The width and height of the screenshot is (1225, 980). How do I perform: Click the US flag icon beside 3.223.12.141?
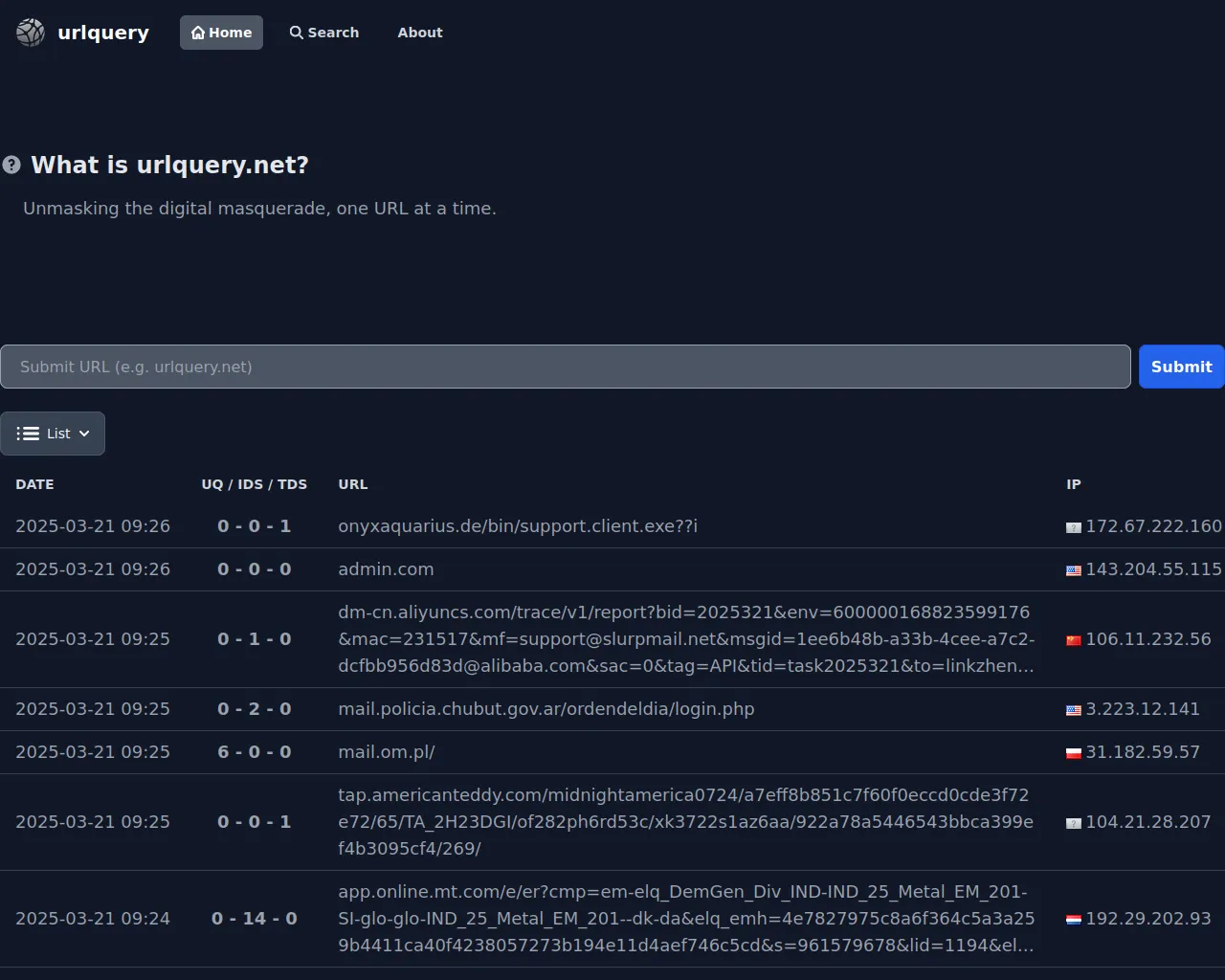[1074, 710]
